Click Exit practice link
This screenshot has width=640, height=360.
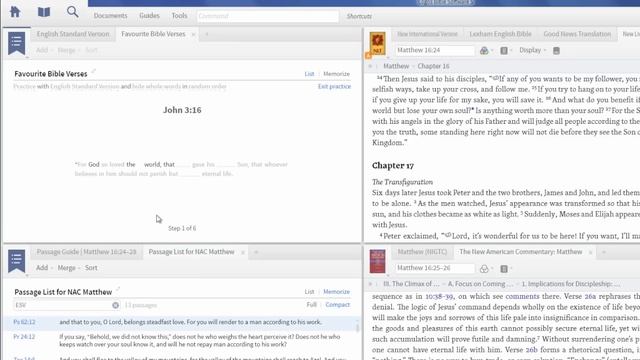click(x=334, y=87)
